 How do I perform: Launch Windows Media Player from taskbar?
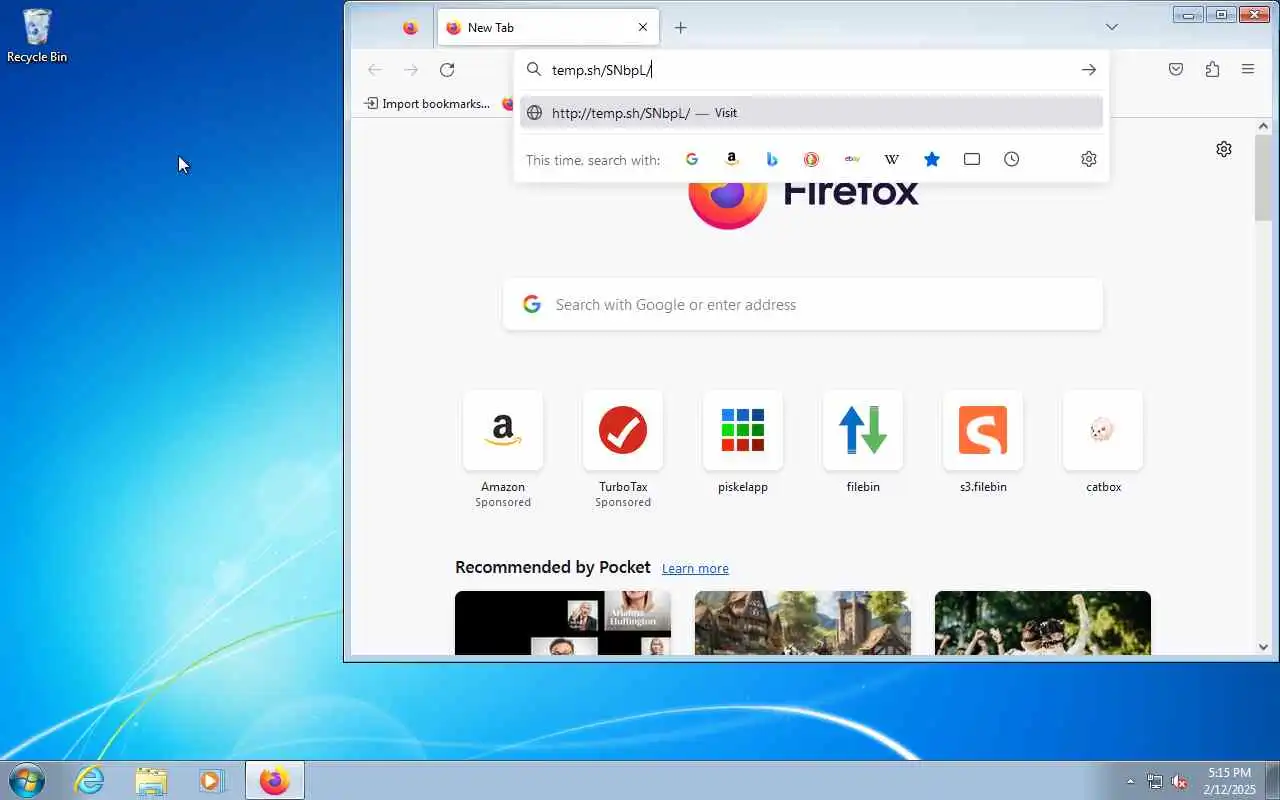(211, 780)
